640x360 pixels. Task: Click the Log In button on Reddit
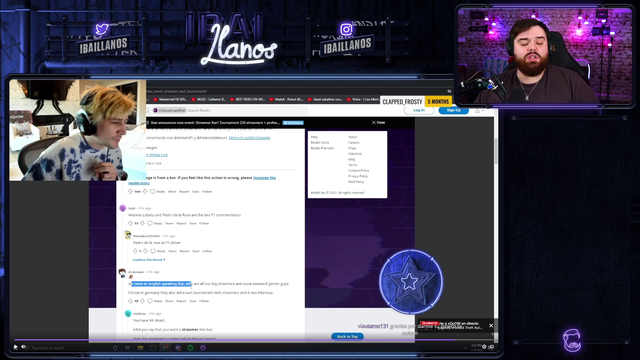pyautogui.click(x=419, y=110)
